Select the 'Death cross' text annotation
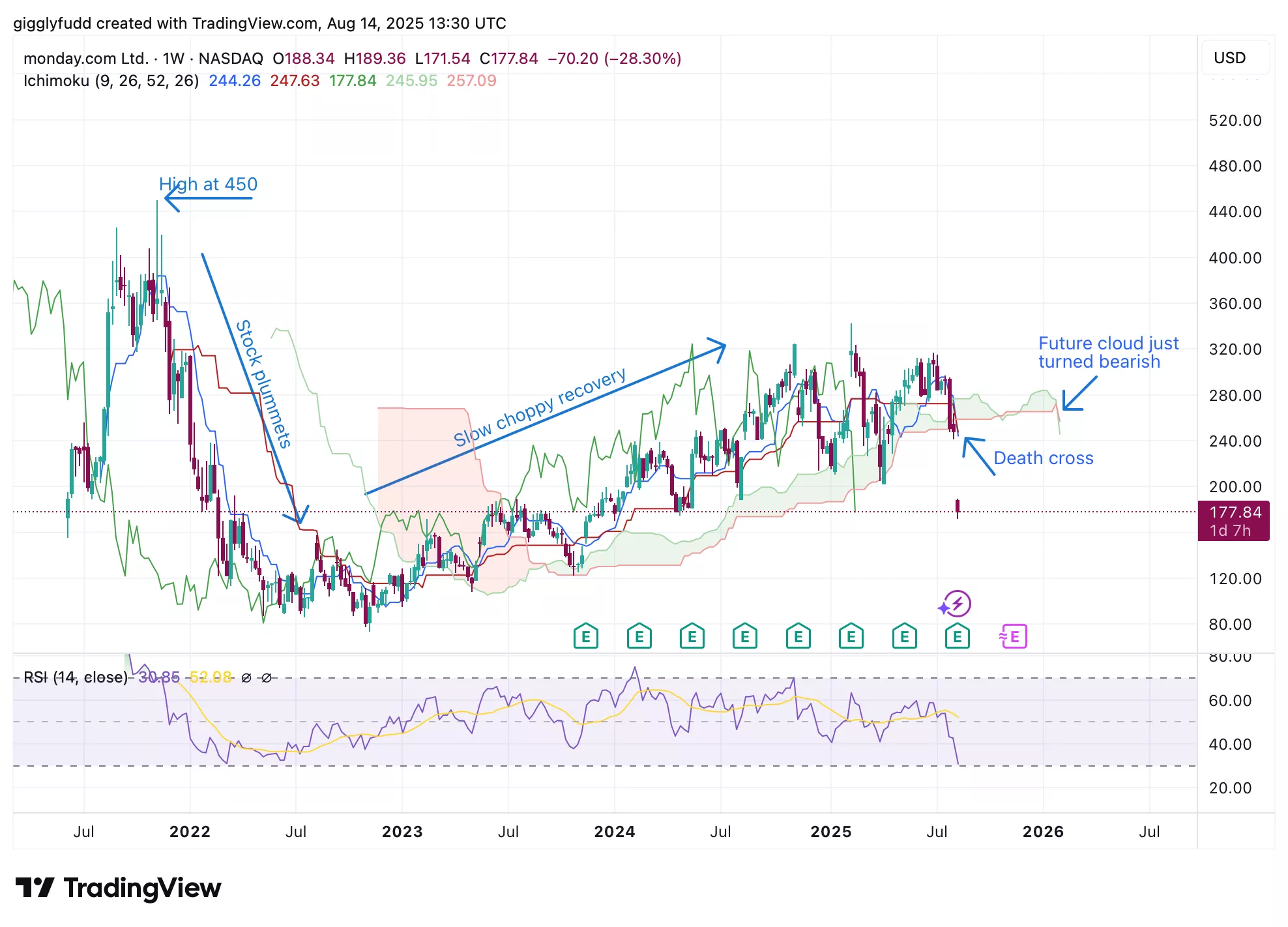 pyautogui.click(x=1043, y=458)
